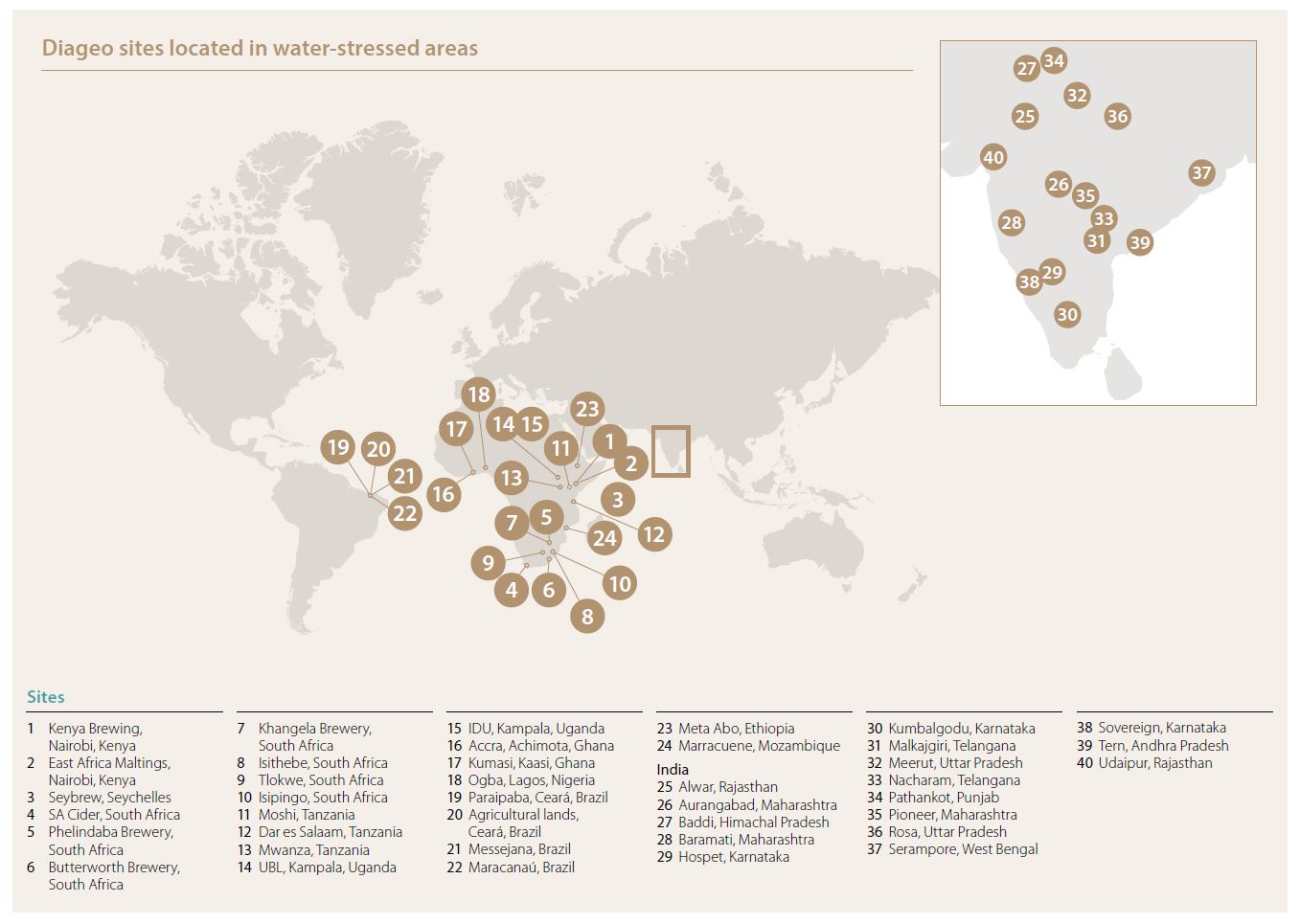Select 'Seybrew, Seychelles' in the sites list
Screen dimensions: 1300x924
(x=109, y=798)
